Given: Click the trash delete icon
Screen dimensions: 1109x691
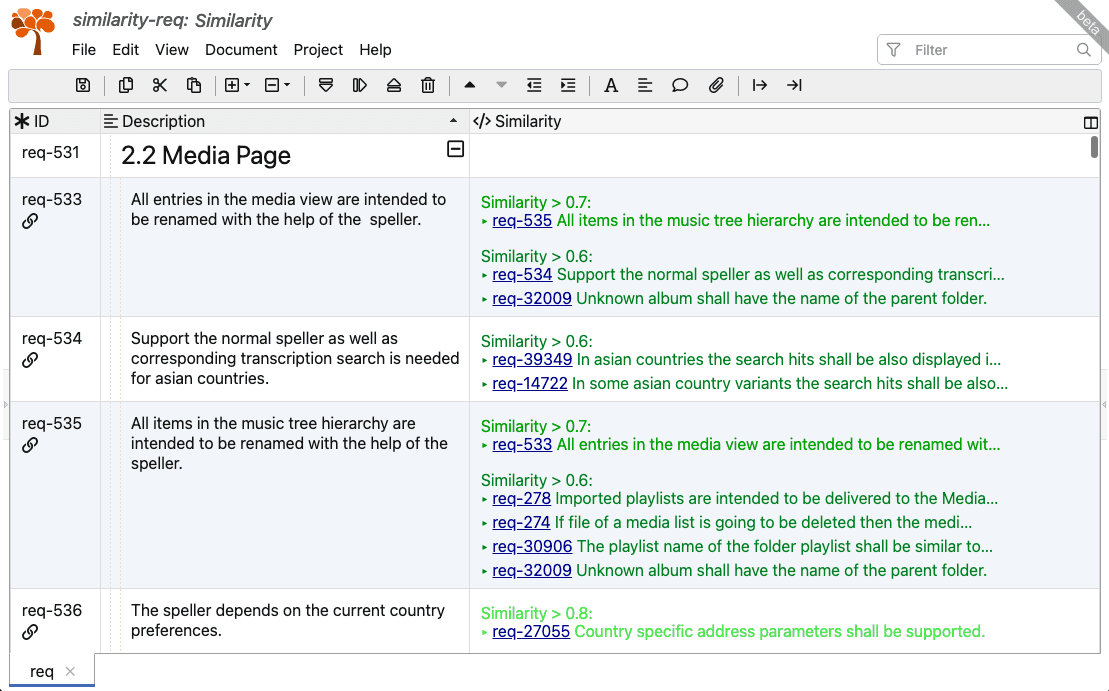Looking at the screenshot, I should click(x=428, y=86).
